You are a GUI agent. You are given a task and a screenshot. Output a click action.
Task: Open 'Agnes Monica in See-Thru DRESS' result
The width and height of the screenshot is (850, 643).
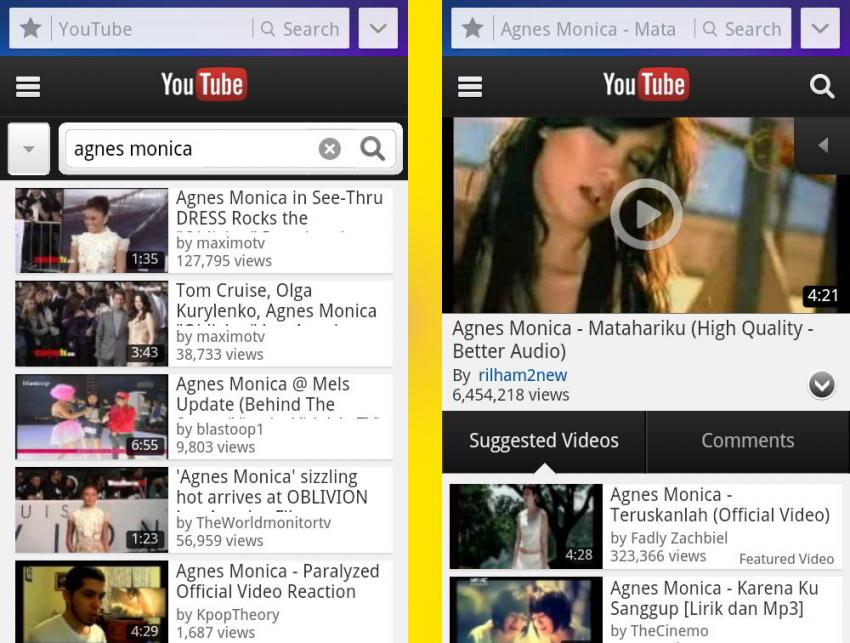pyautogui.click(x=204, y=230)
